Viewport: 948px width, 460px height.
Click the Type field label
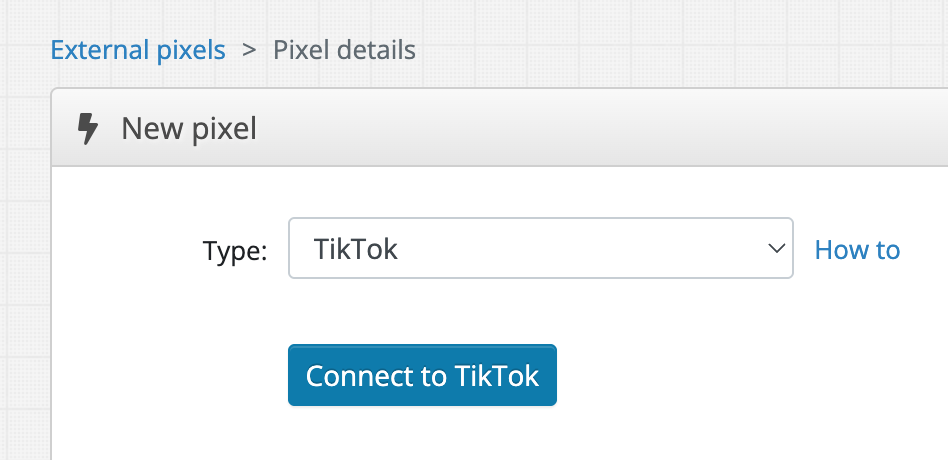click(235, 250)
